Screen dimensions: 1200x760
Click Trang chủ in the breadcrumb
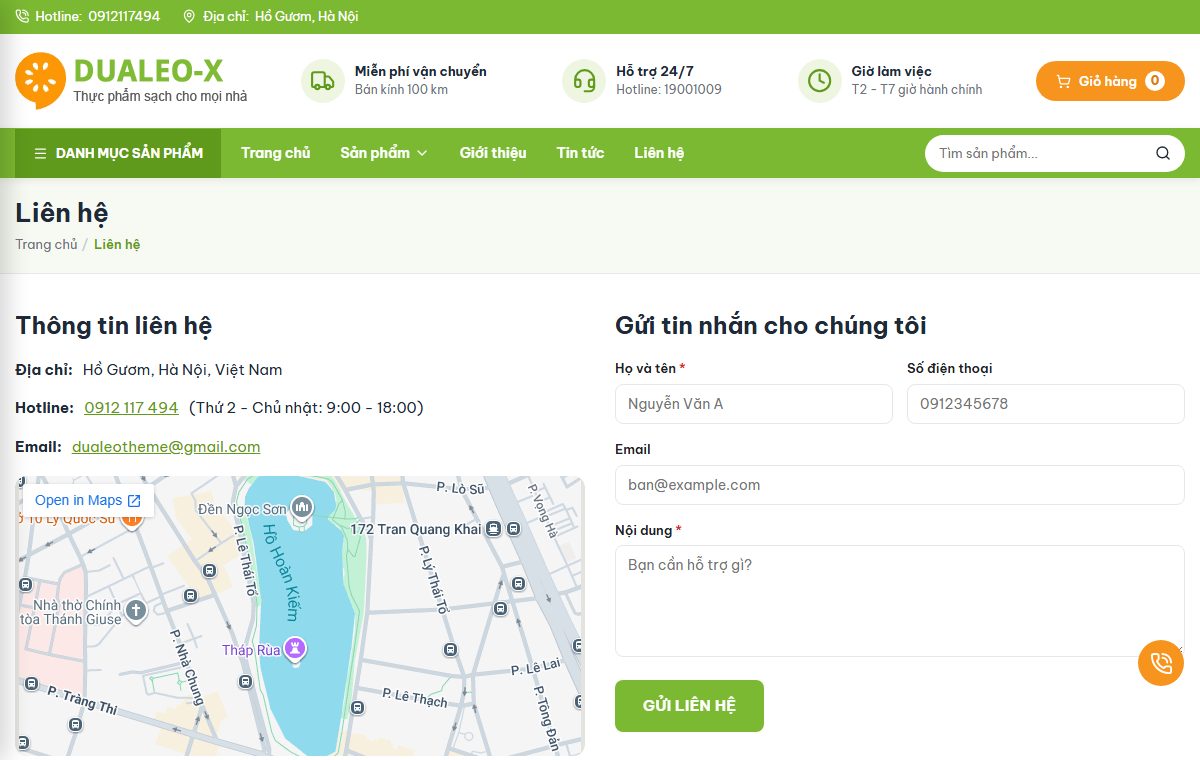click(46, 244)
